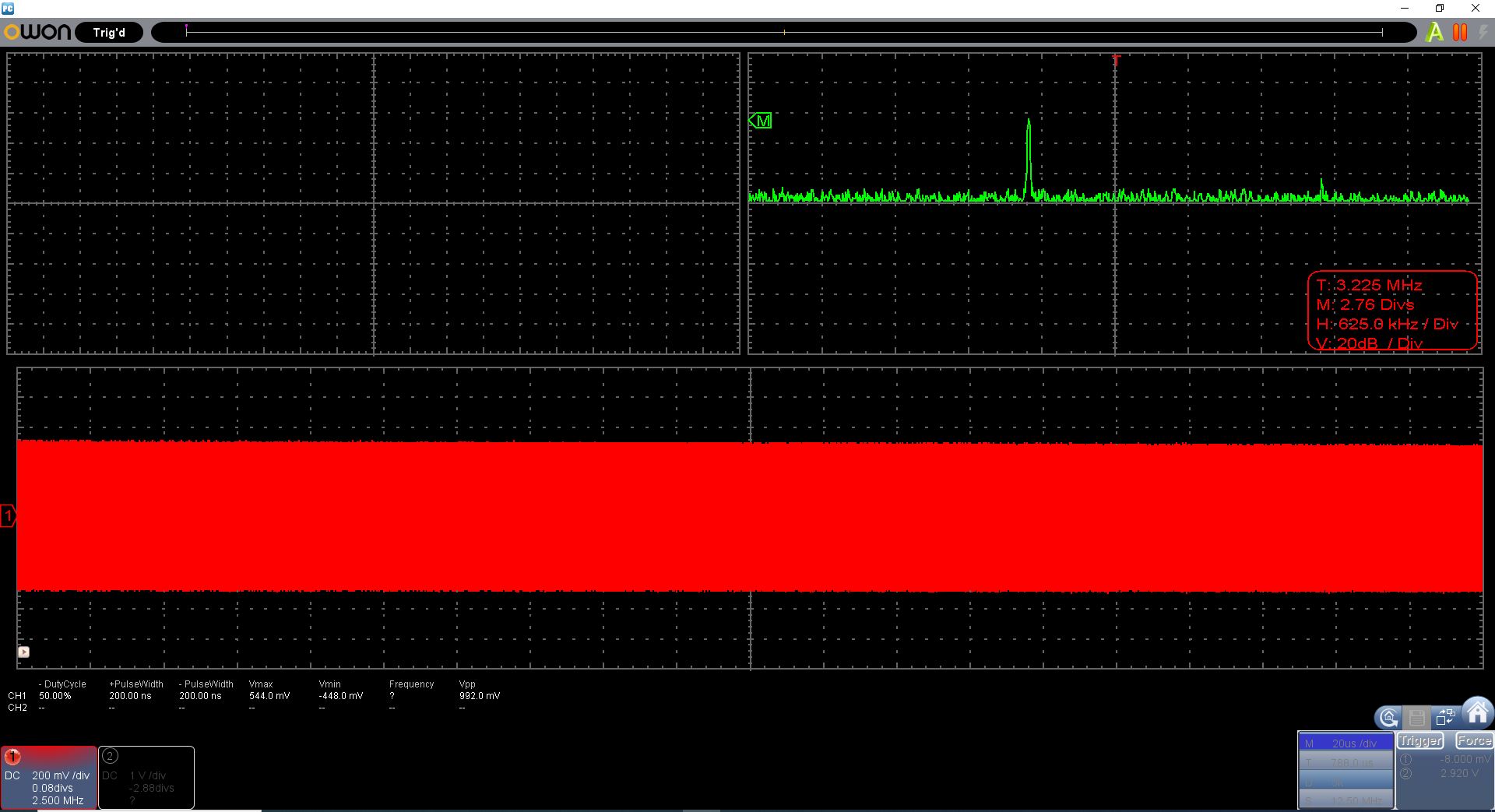Click the green M math waveform marker
Image resolution: width=1495 pixels, height=812 pixels.
pos(760,121)
